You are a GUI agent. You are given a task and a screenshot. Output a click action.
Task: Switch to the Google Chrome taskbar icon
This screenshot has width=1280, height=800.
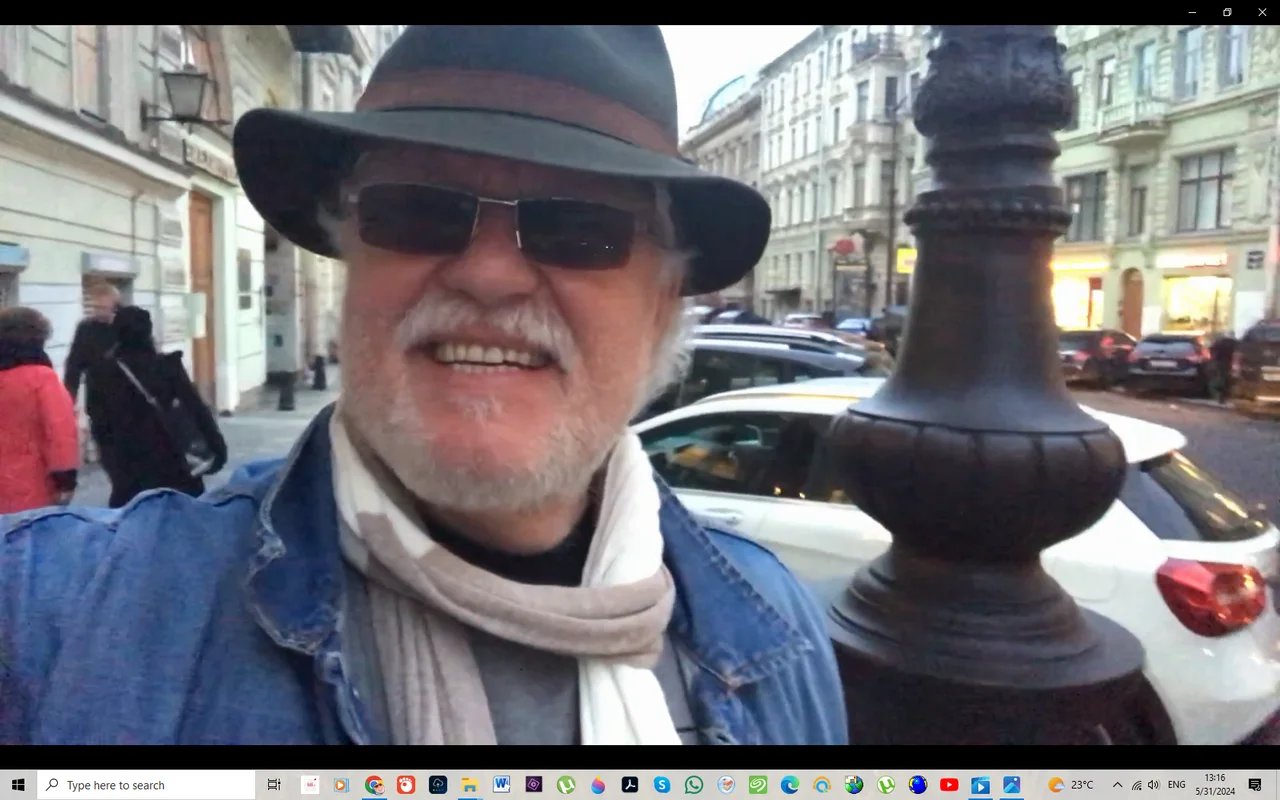point(374,785)
